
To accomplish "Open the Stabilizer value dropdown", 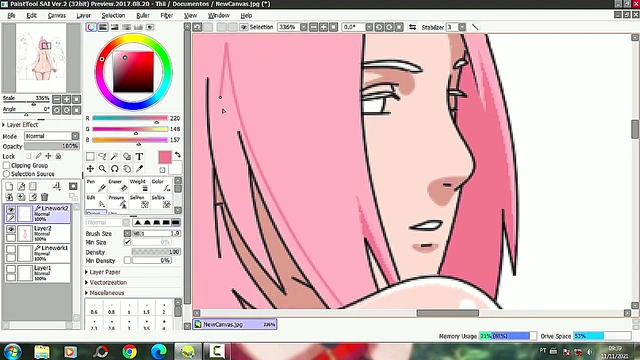I will tap(462, 27).
